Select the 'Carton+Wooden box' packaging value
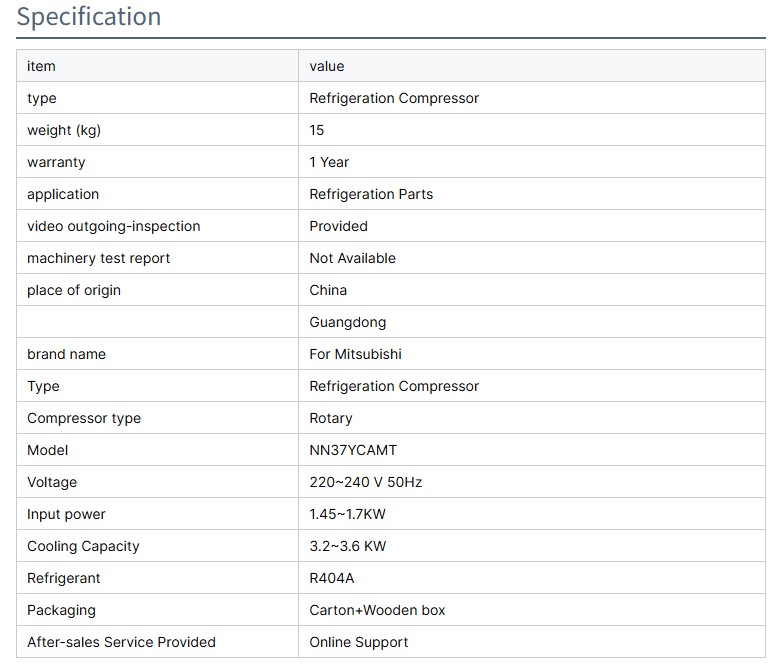This screenshot has width=777, height=667. [x=377, y=610]
